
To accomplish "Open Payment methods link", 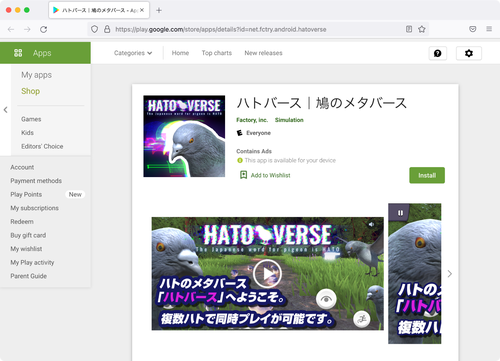I will pos(36,181).
